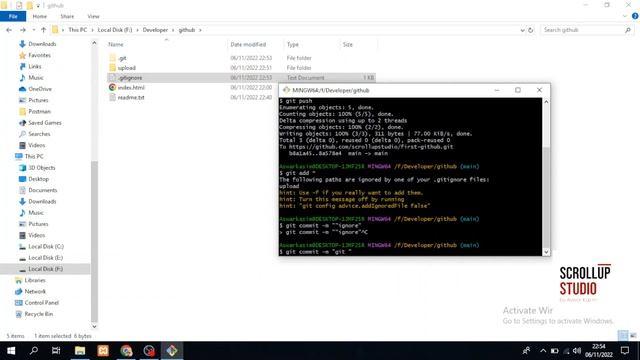The width and height of the screenshot is (640, 360).
Task: Open Links in the navigation pane
Action: 35,66
